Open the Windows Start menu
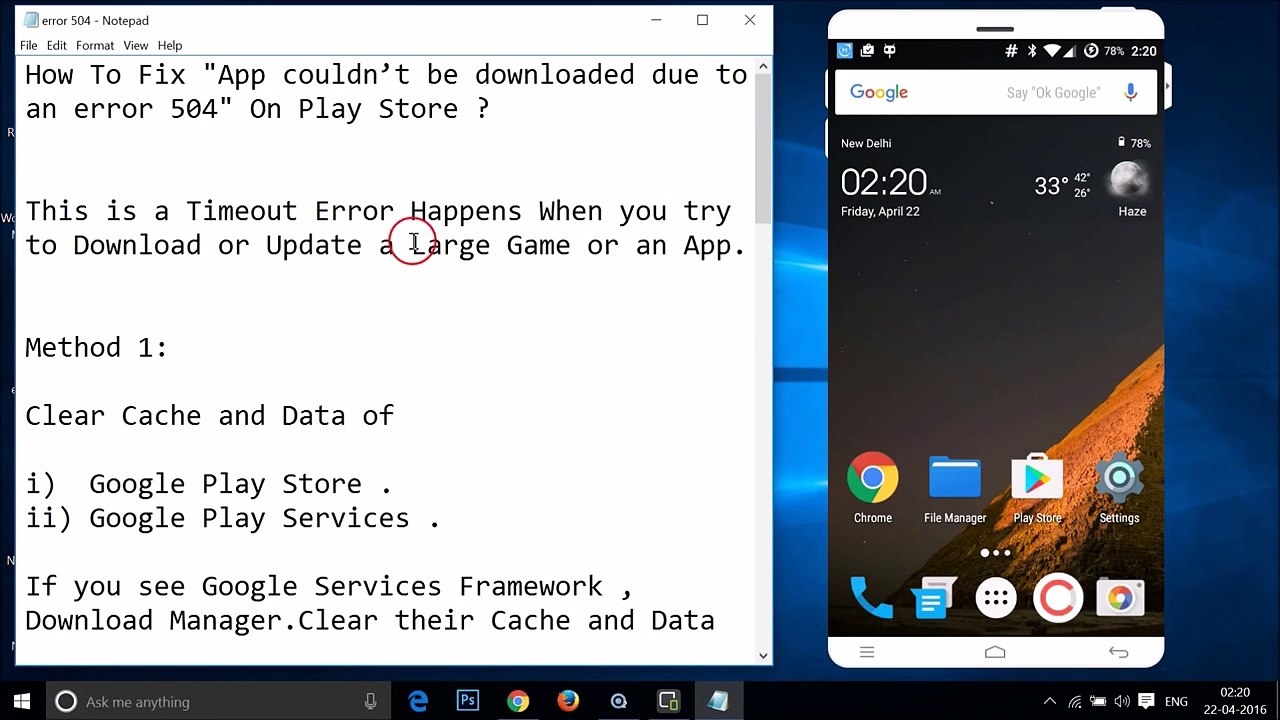This screenshot has width=1280, height=720. coord(22,701)
